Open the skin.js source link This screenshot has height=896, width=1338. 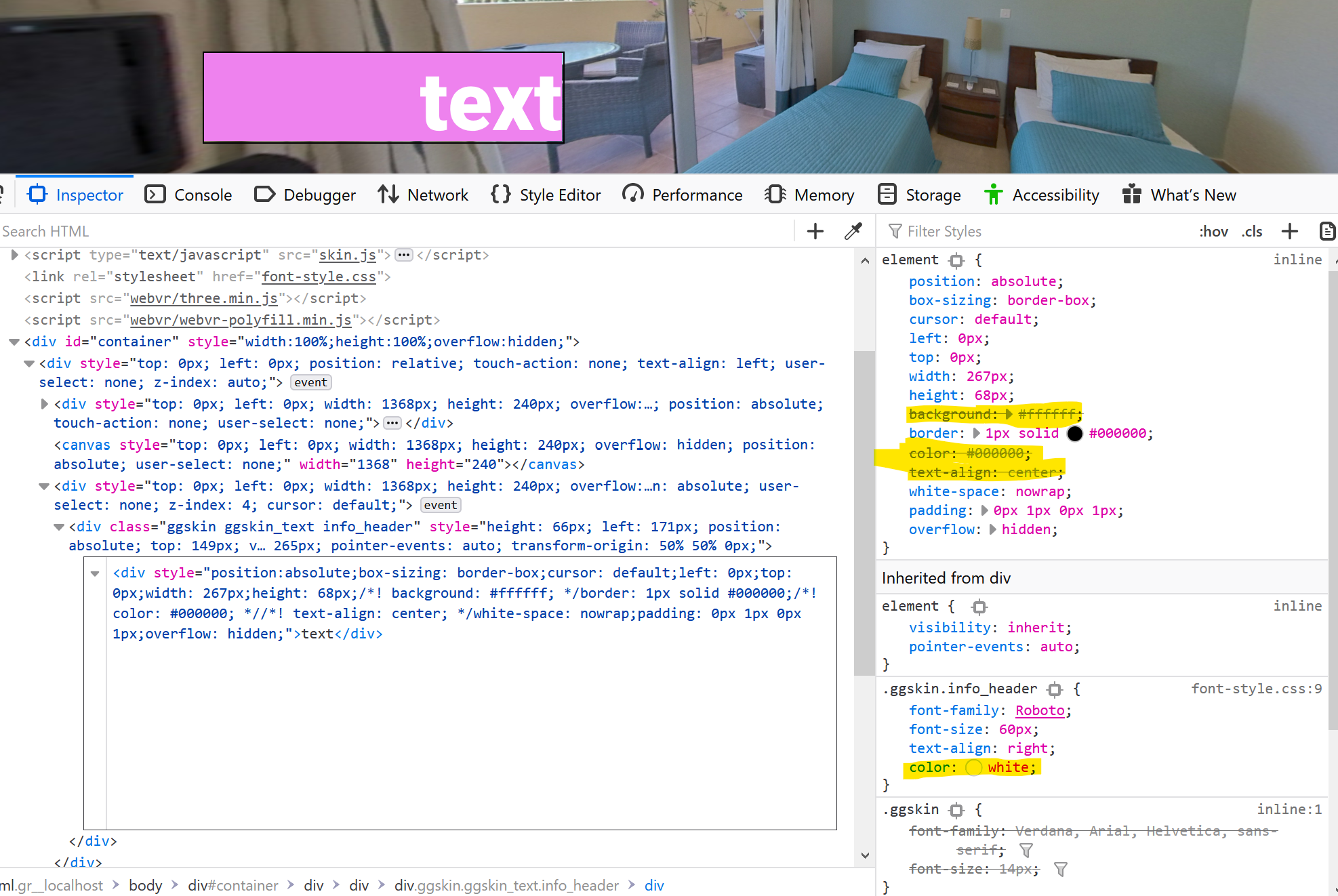tap(348, 255)
